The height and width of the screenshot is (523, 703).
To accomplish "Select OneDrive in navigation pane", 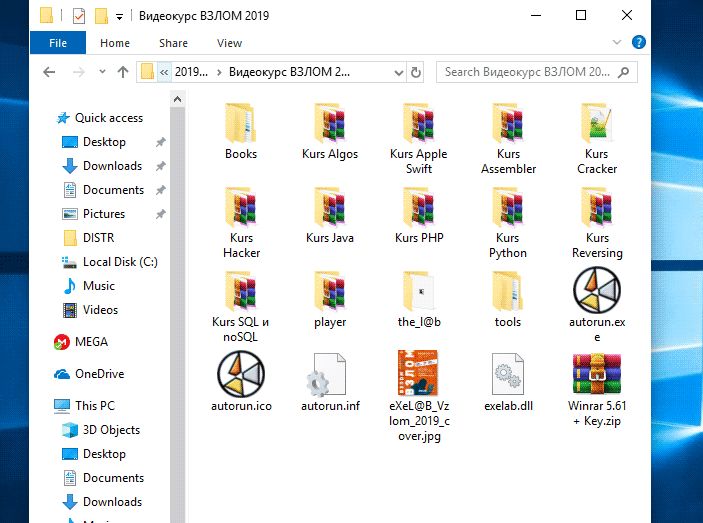I will [99, 374].
